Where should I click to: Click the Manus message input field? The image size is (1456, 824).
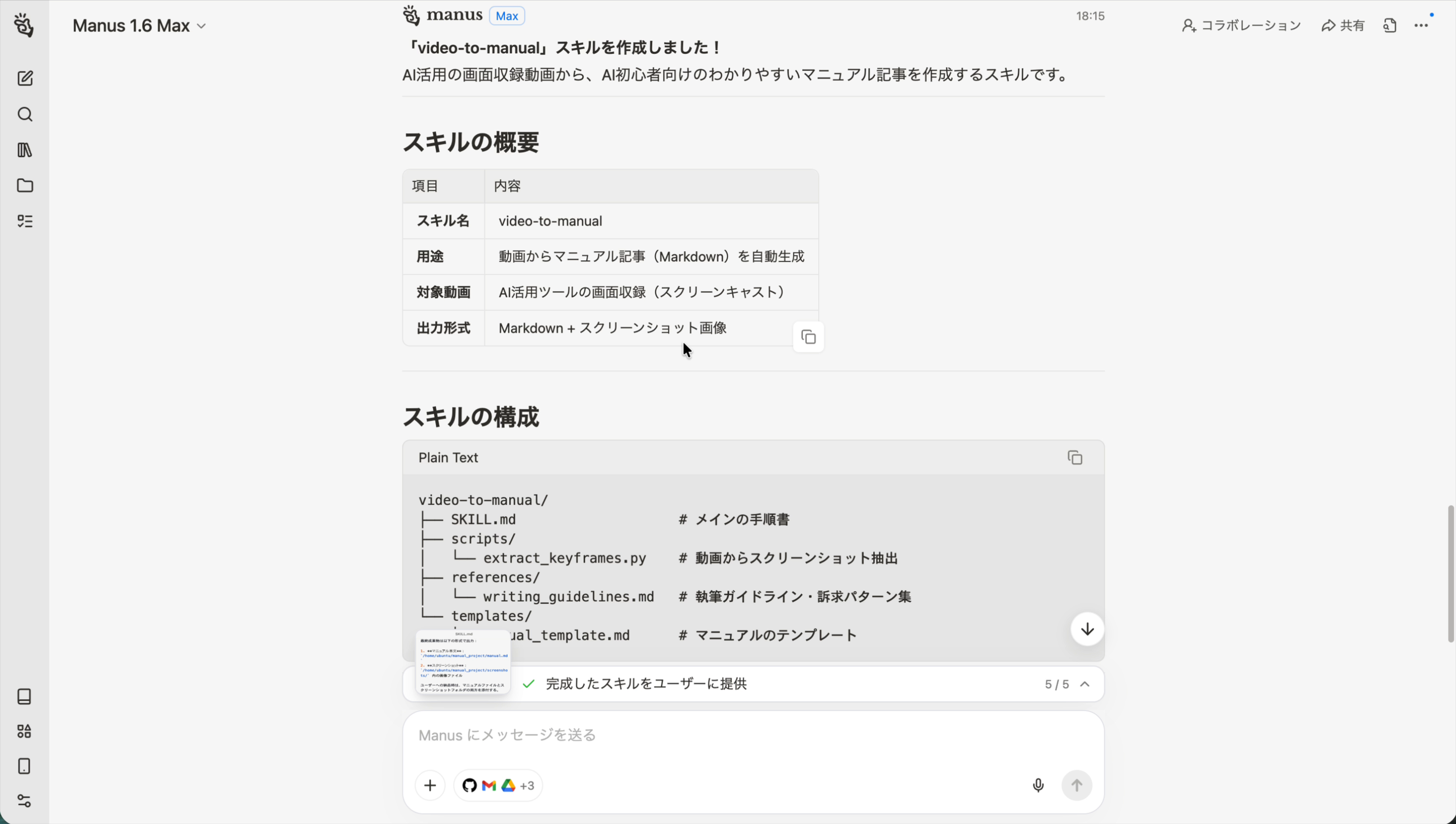pos(679,735)
